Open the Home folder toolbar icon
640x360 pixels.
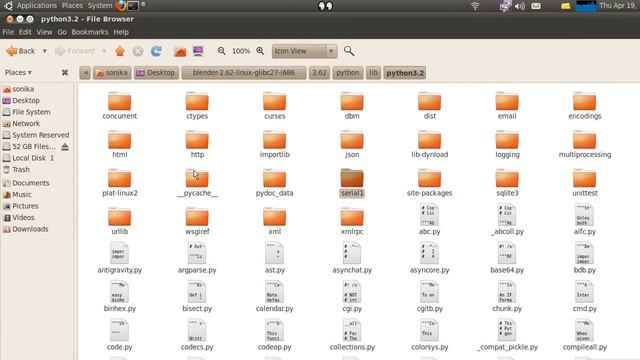180,51
